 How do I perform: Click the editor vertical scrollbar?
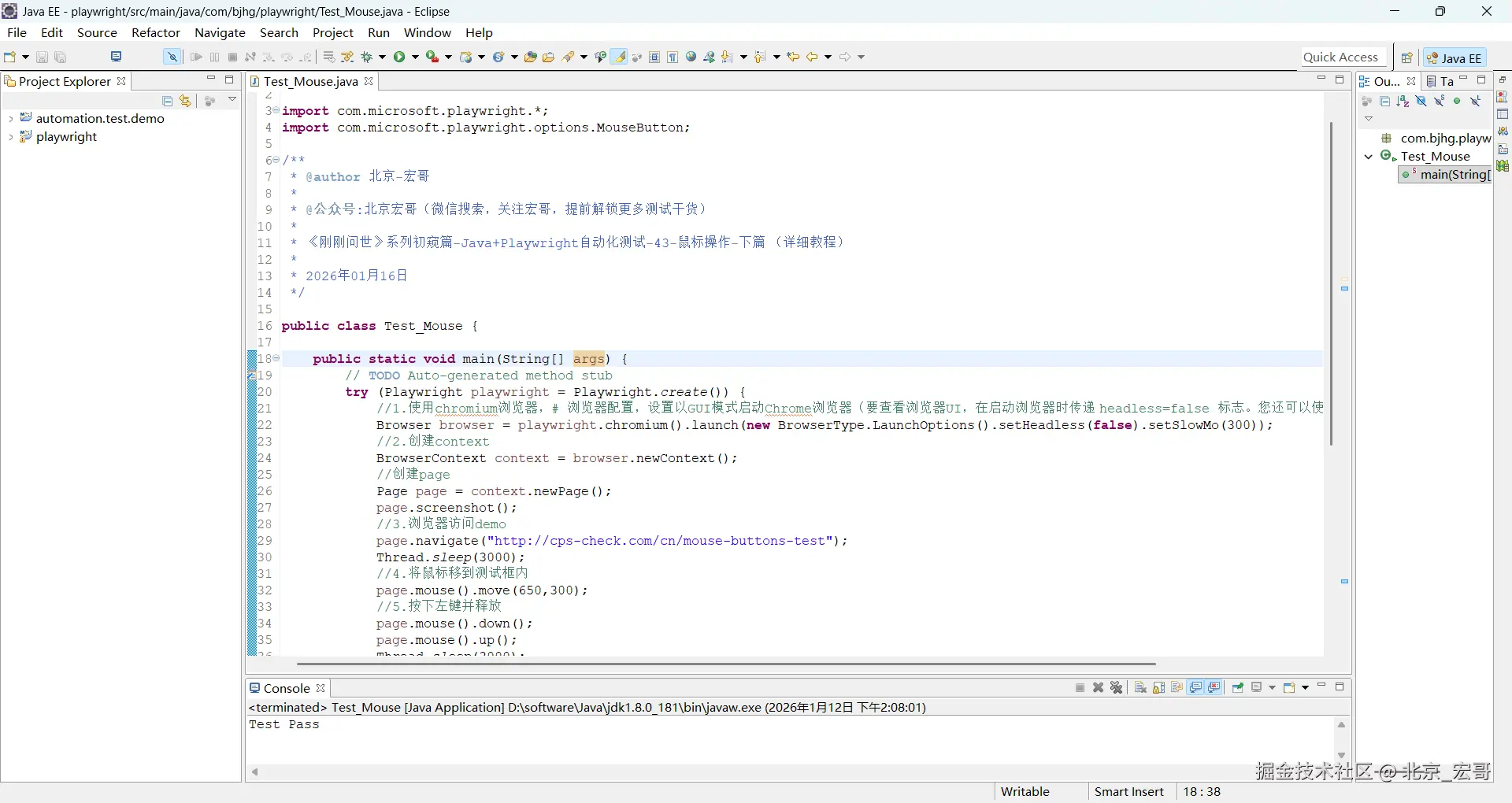(x=1331, y=283)
